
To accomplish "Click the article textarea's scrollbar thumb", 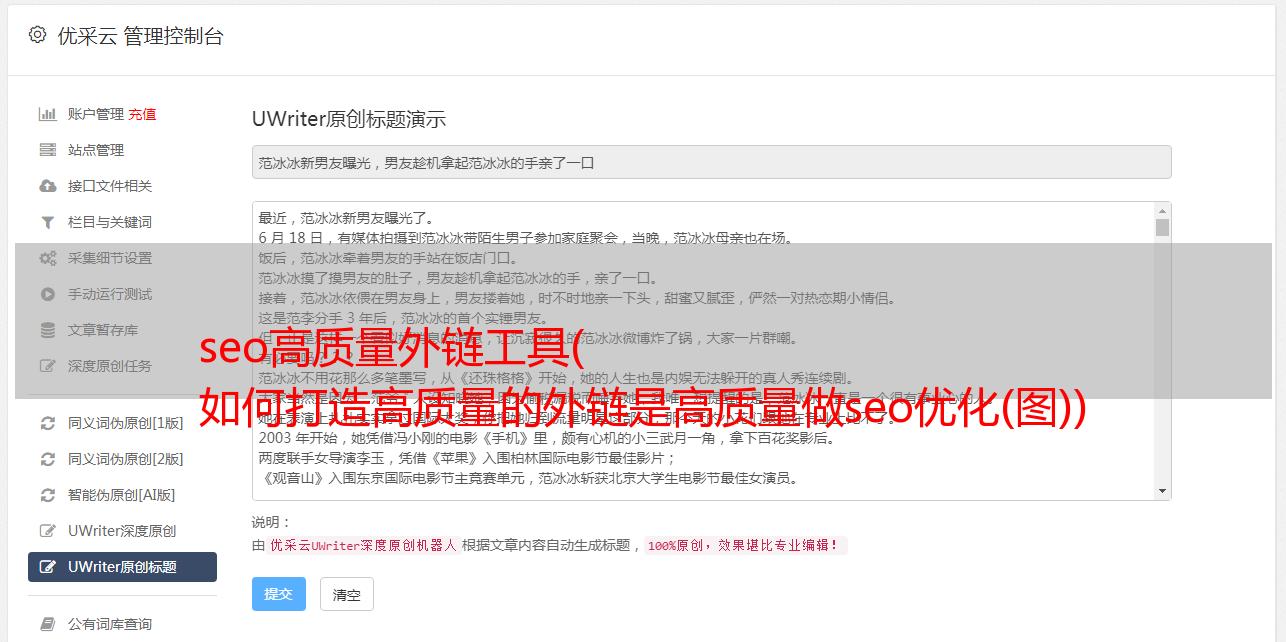I will [x=1162, y=227].
